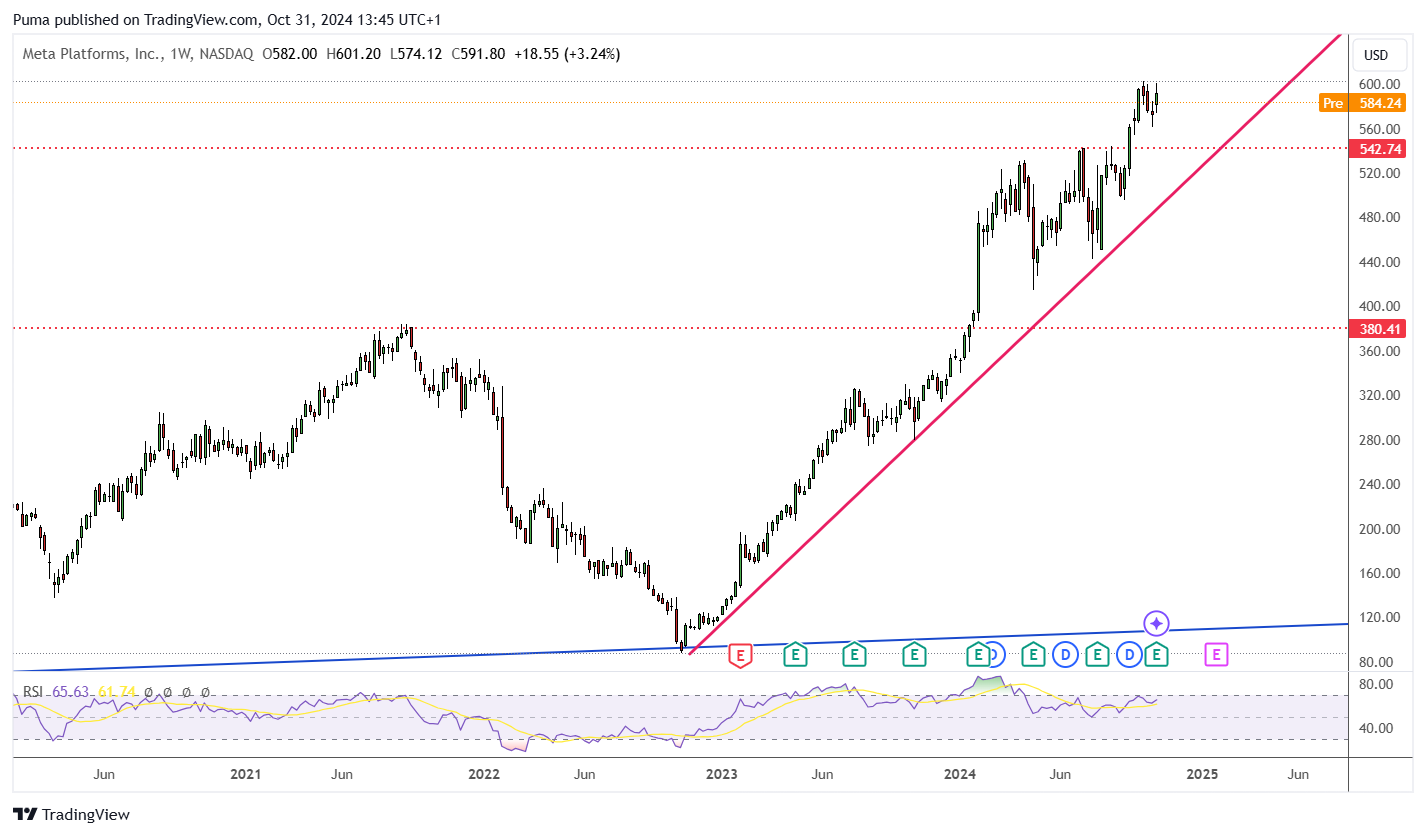Image resolution: width=1426 pixels, height=836 pixels.
Task: Click the close value C591.80
Action: pos(478,54)
